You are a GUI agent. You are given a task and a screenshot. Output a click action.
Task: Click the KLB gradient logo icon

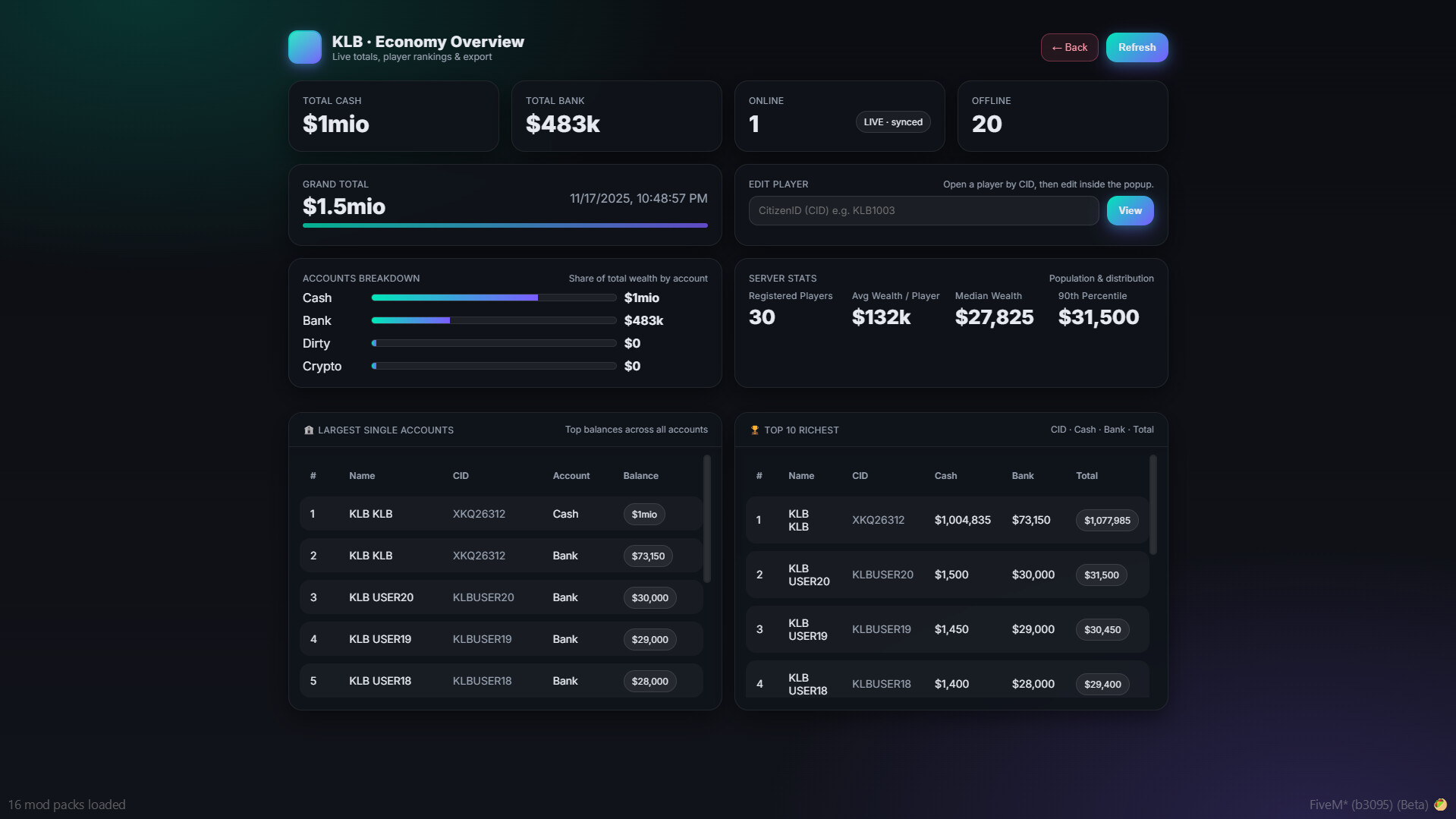pos(305,46)
